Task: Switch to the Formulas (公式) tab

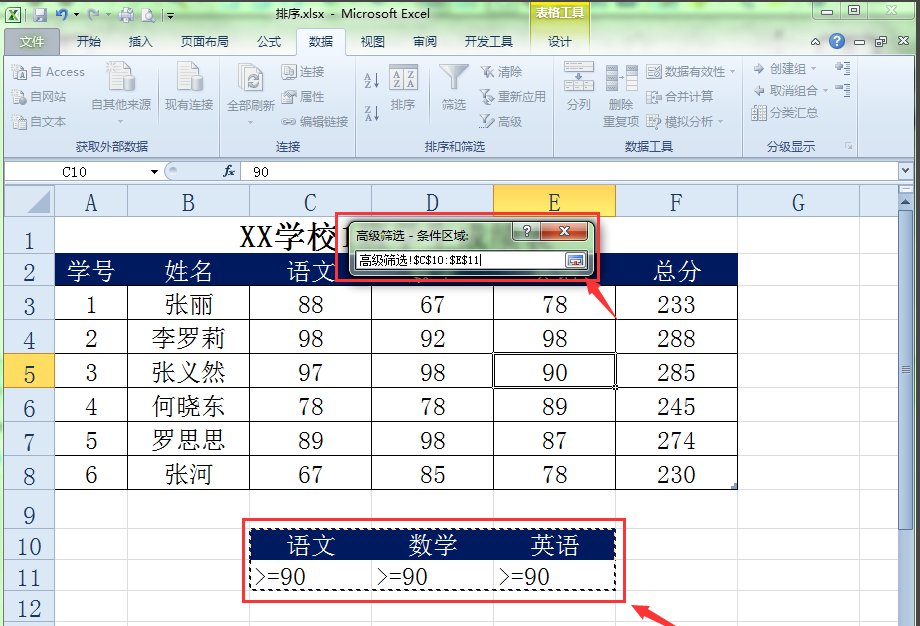Action: pyautogui.click(x=269, y=42)
